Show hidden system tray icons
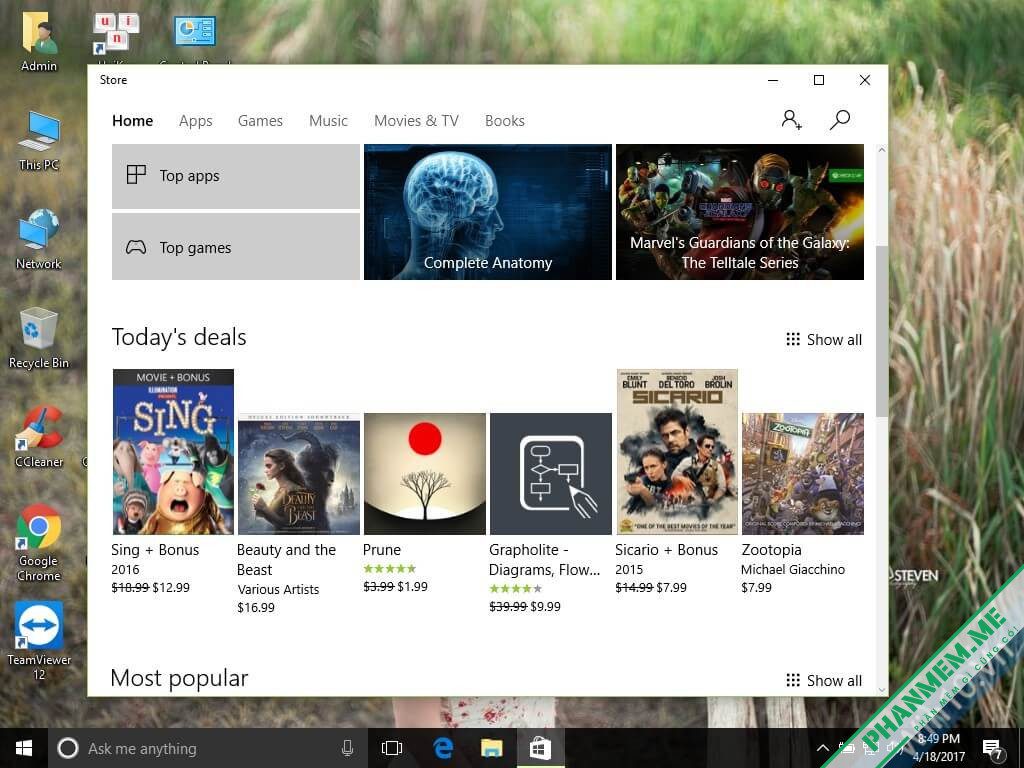The image size is (1024, 768). (x=823, y=748)
